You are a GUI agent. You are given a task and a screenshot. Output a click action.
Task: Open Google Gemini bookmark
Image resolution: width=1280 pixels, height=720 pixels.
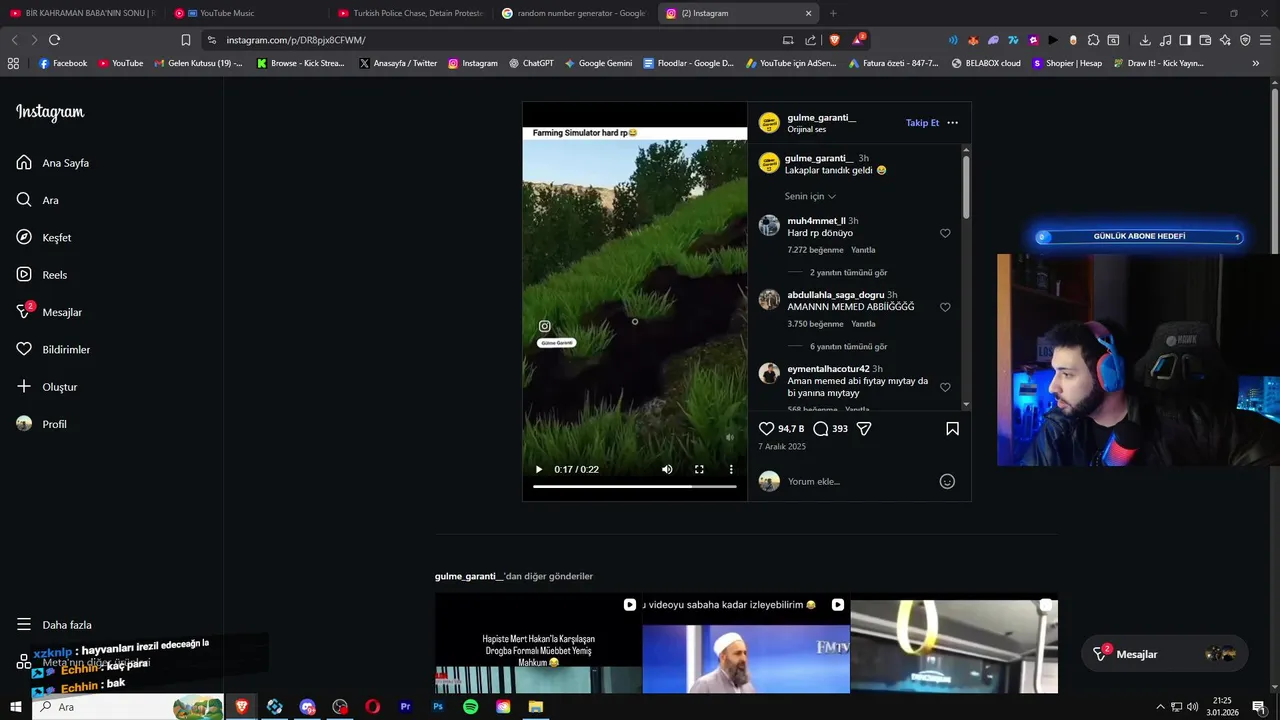tap(598, 63)
